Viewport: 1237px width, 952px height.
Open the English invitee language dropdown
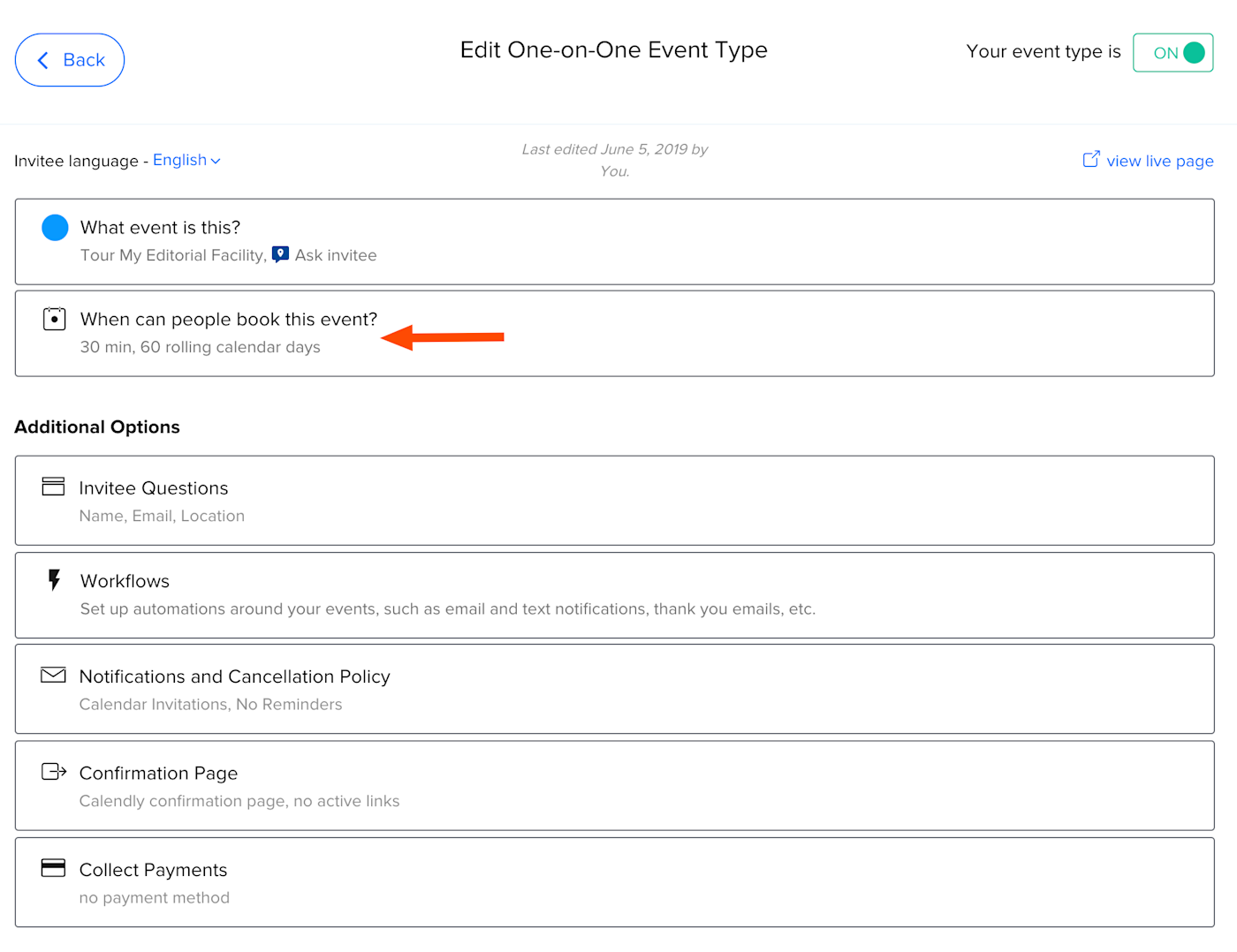(x=186, y=160)
